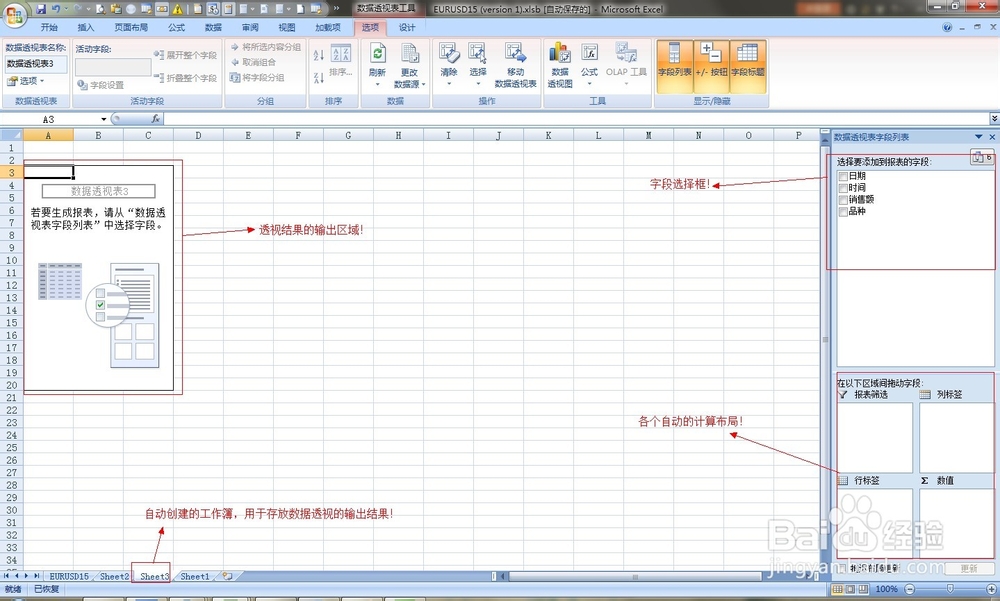Enable the 销售额 field checkbox
1000x601 pixels.
tap(842, 199)
